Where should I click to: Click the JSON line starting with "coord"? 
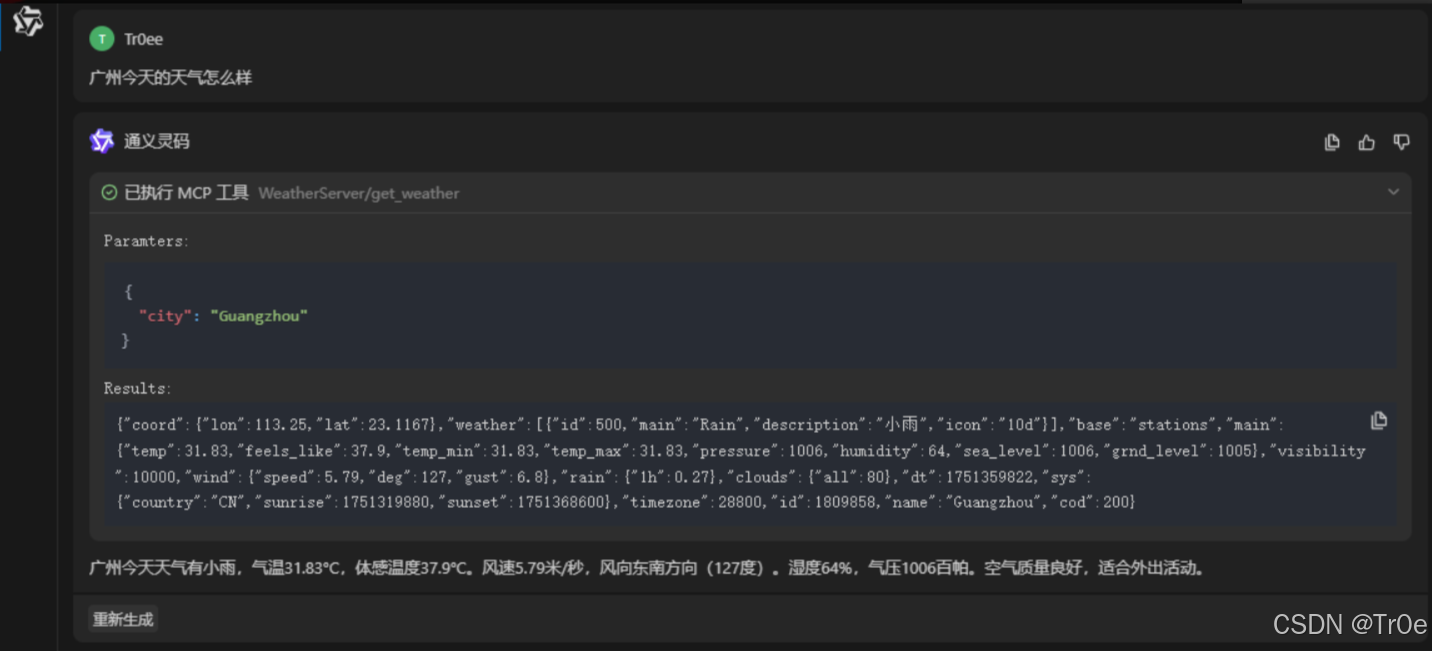[701, 425]
